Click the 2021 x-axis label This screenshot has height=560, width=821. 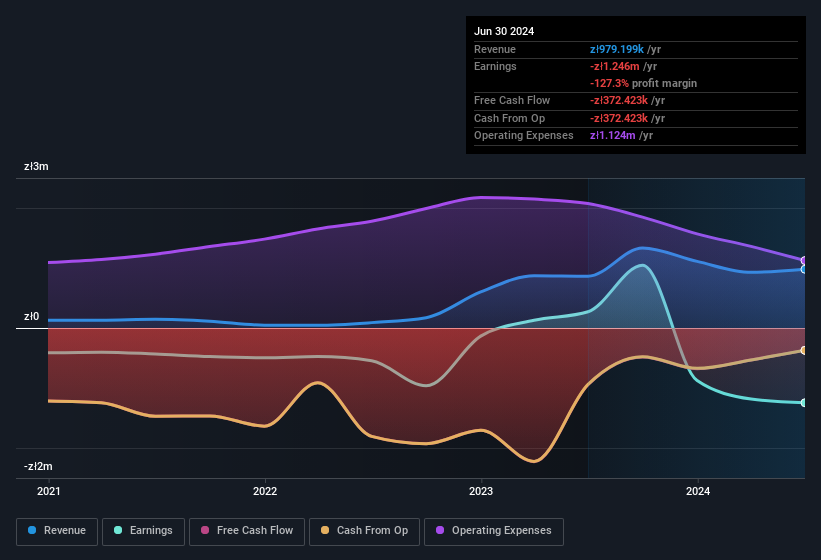[49, 491]
